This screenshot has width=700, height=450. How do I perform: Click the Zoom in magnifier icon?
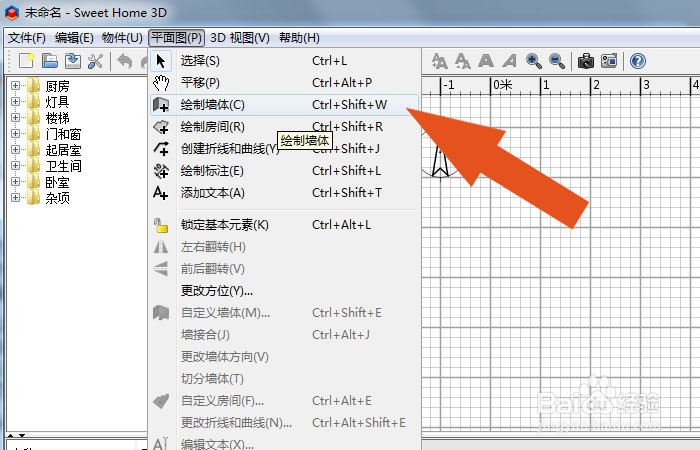533,61
